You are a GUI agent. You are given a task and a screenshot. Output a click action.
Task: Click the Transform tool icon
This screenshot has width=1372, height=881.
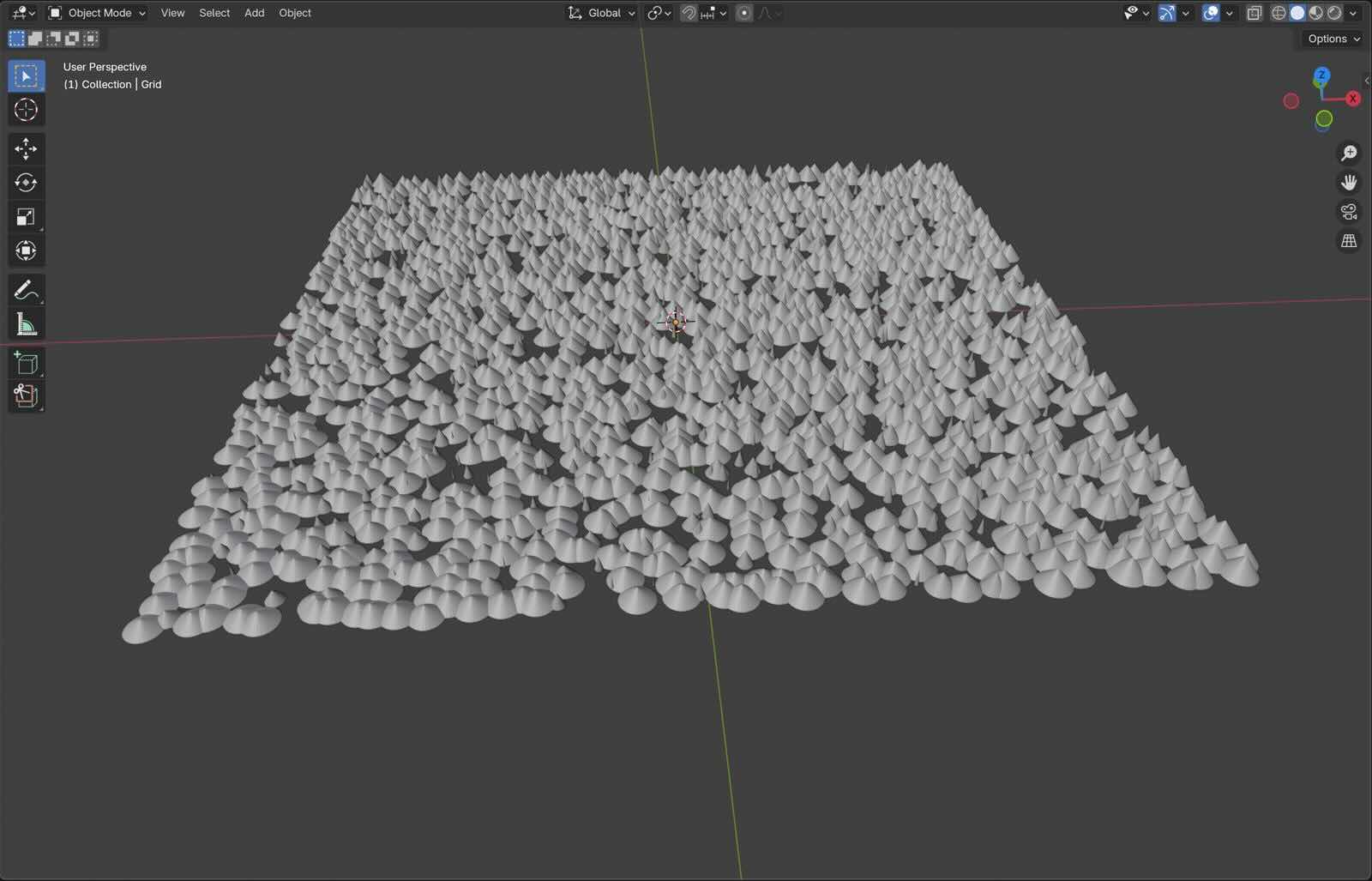point(26,250)
